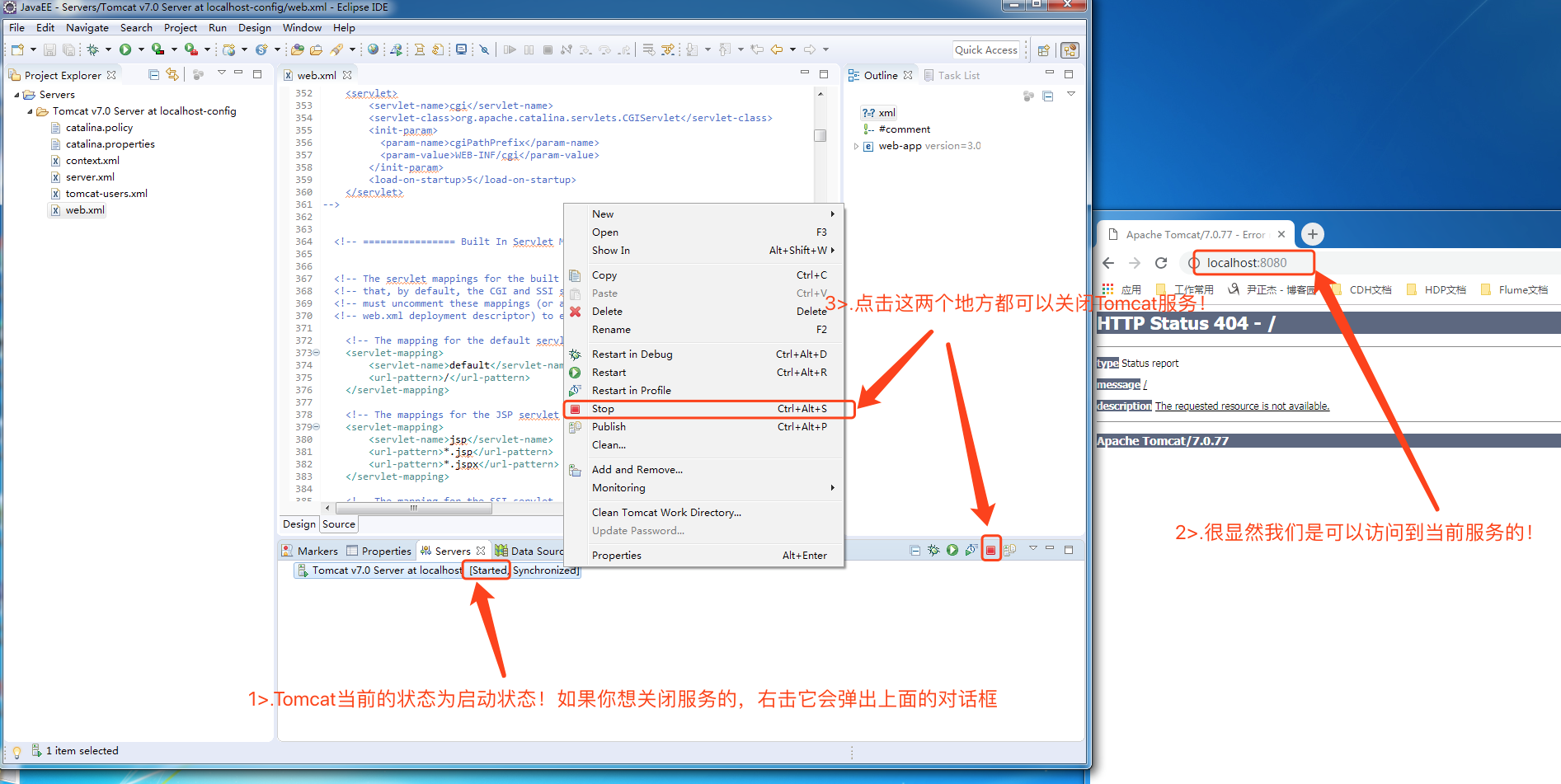Close the web.xml editor tab
The width and height of the screenshot is (1561, 784).
[347, 75]
